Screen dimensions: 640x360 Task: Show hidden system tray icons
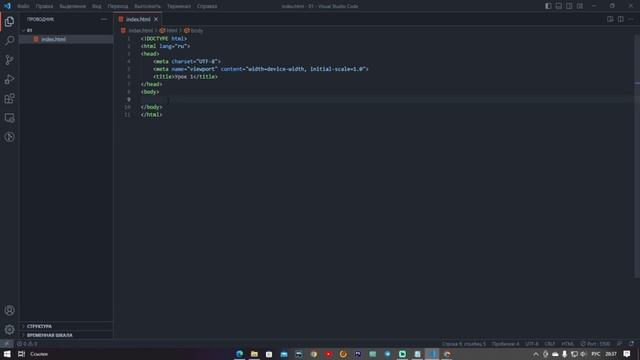click(536, 354)
